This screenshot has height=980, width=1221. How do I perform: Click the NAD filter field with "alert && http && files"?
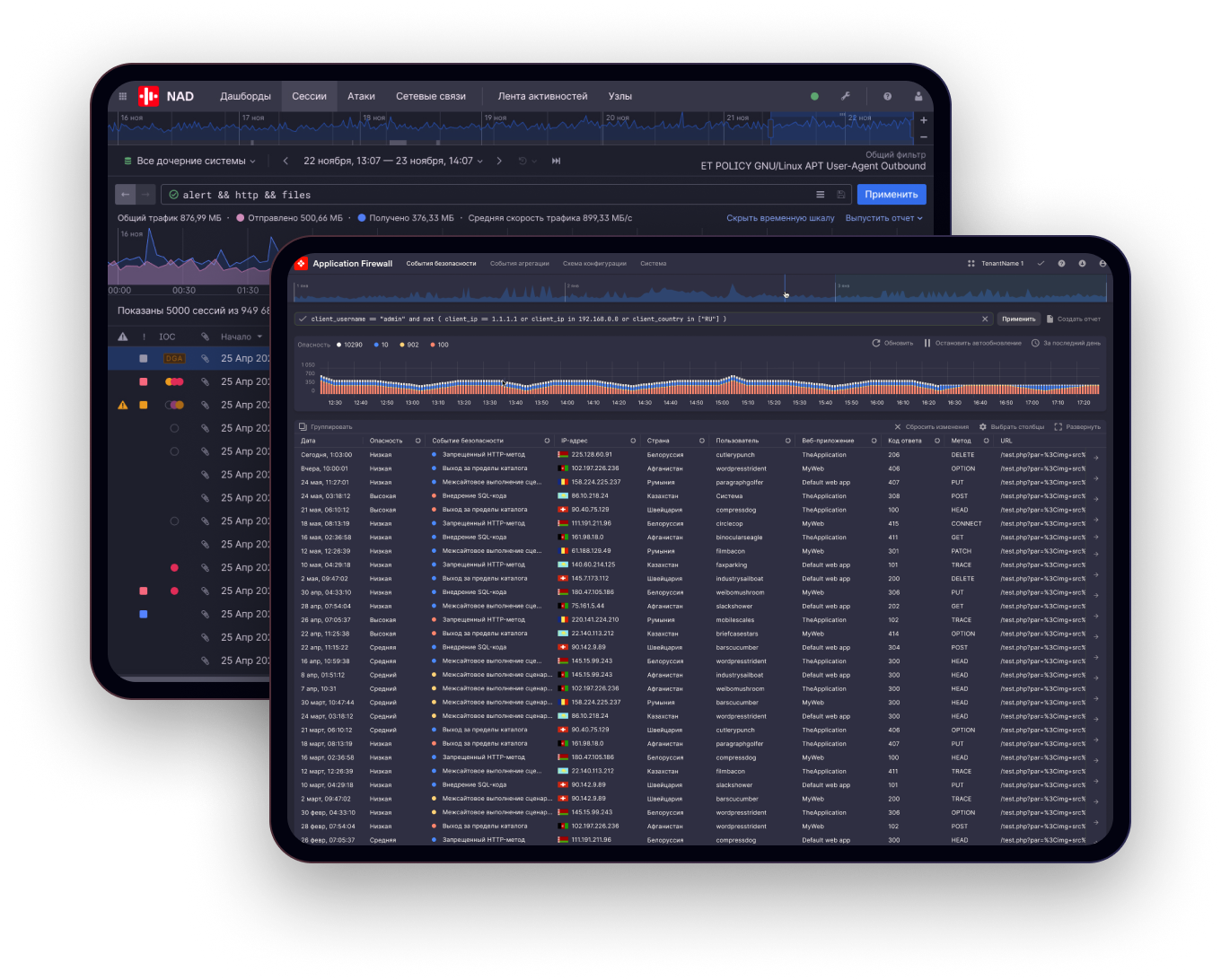click(485, 195)
